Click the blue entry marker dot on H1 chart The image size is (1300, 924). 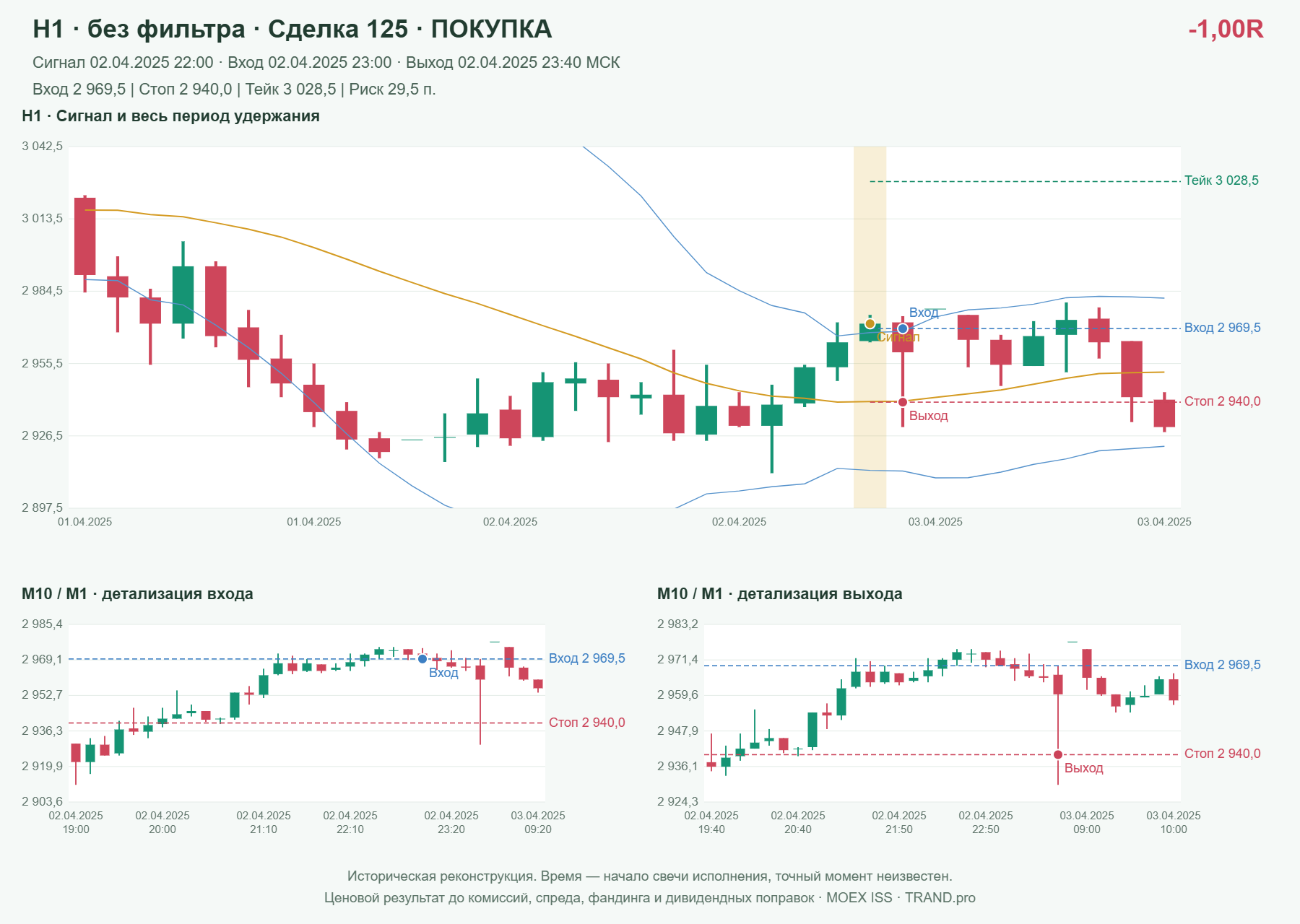click(903, 328)
